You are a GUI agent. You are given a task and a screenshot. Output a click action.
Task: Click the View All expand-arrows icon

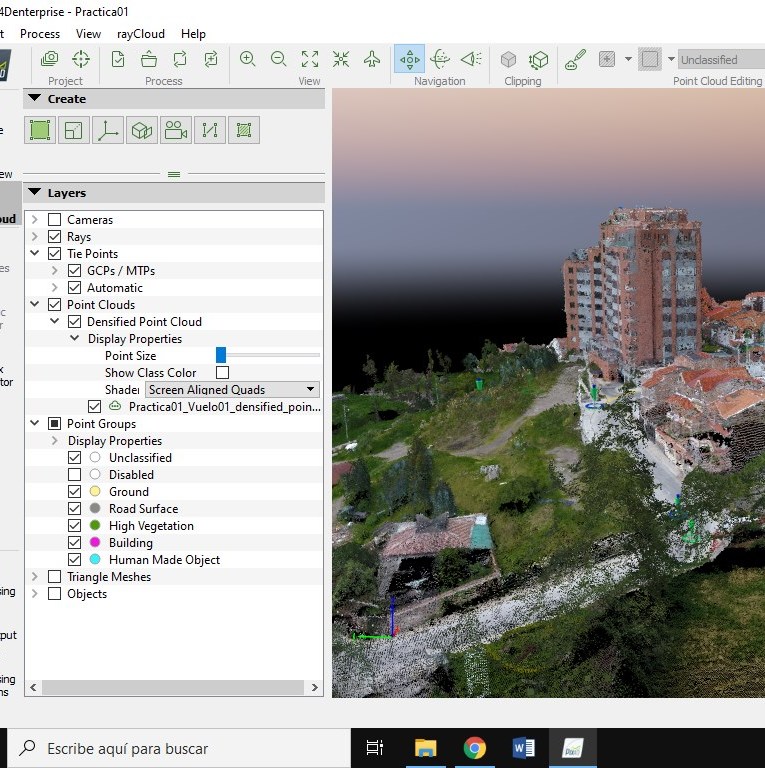coord(310,59)
